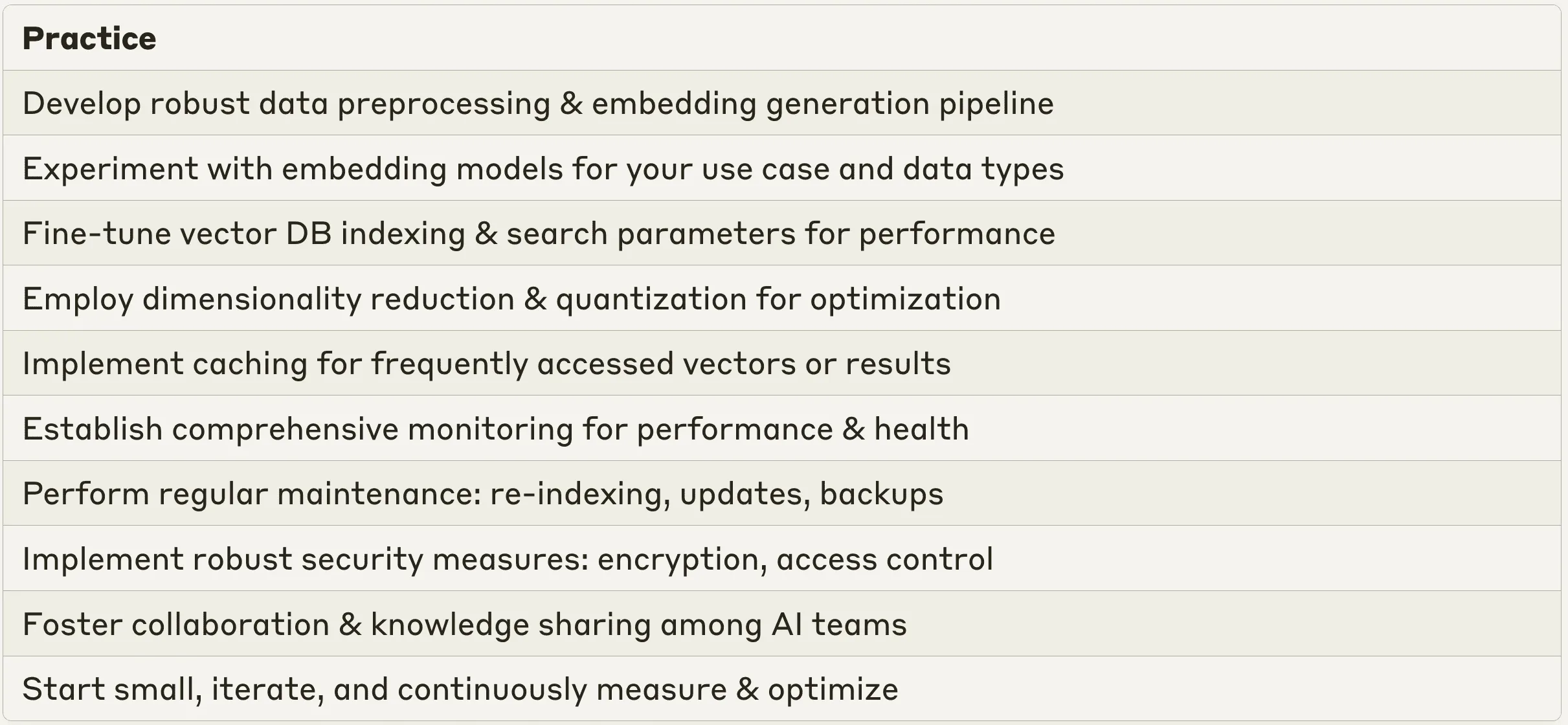
Task: Click the words frequently accessed vectors
Action: [584, 364]
